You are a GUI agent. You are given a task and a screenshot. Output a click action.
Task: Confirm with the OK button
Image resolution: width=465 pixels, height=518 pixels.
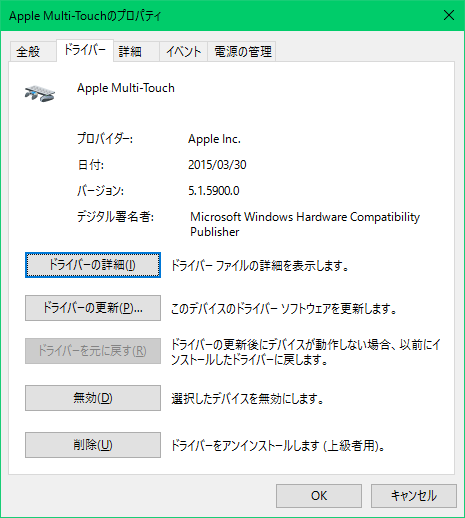(x=319, y=496)
